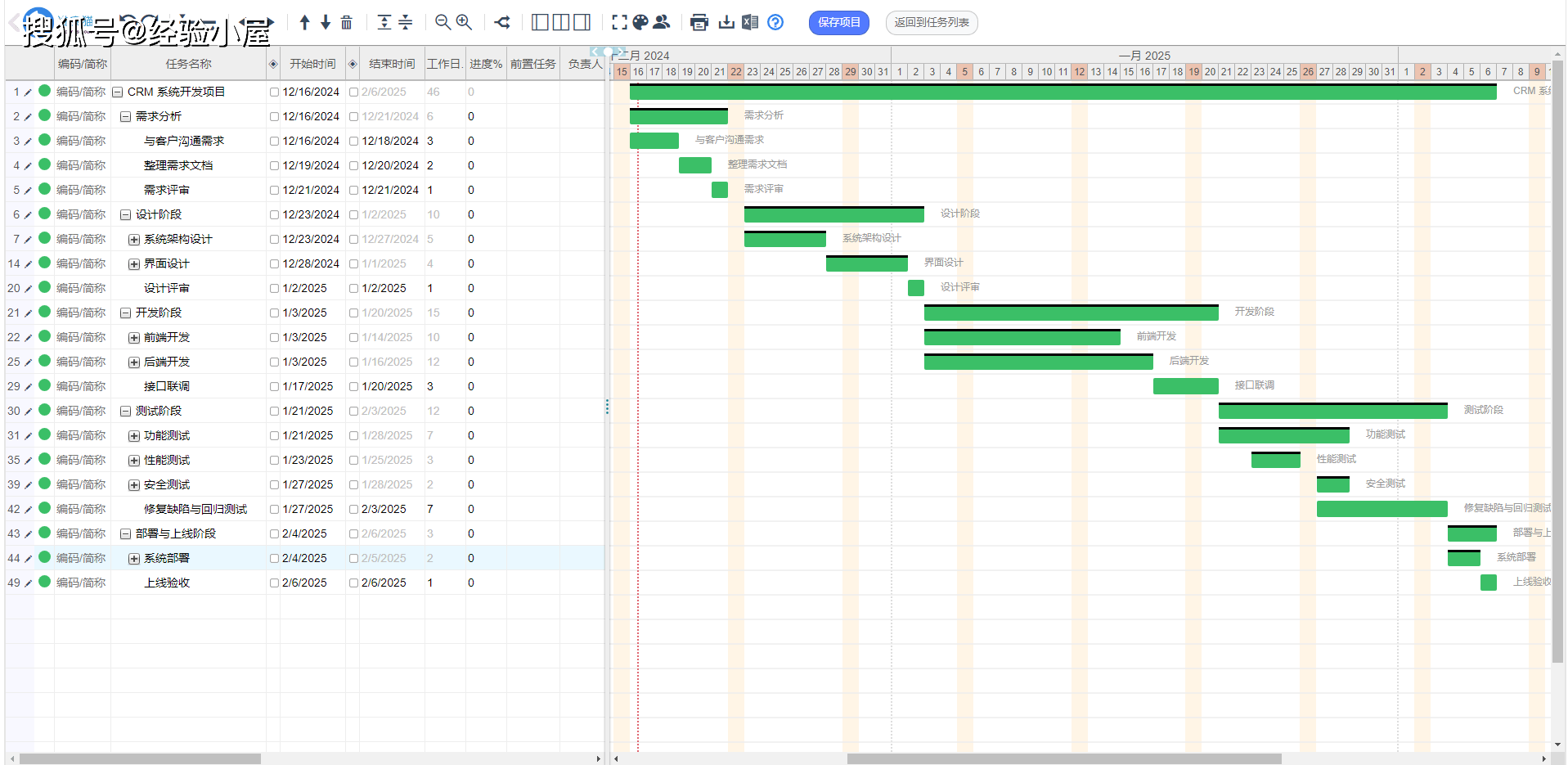This screenshot has width=1568, height=765.
Task: Collapse the 设计阶段 task group
Action: (x=126, y=215)
